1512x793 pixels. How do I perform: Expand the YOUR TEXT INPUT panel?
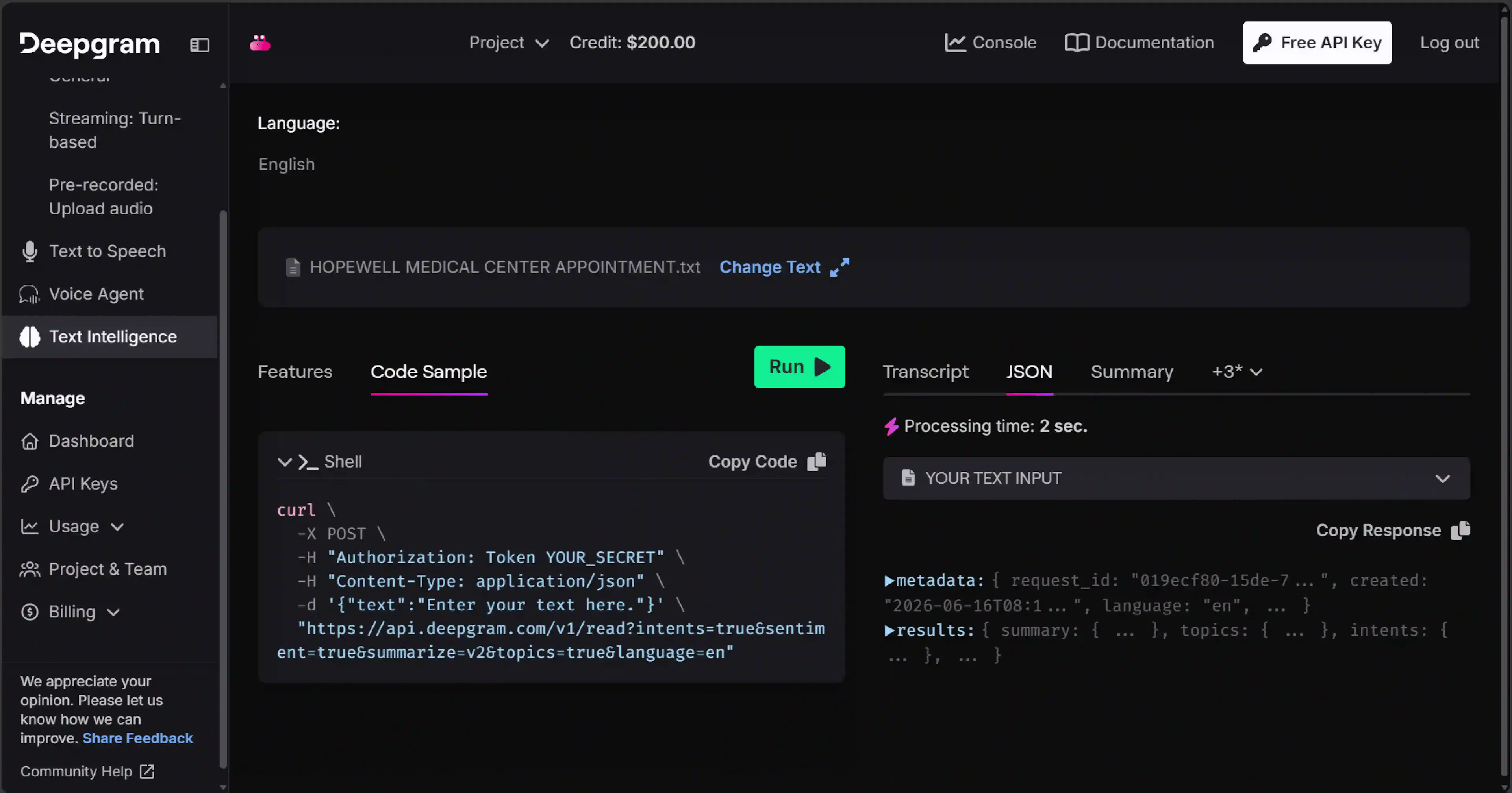1176,479
